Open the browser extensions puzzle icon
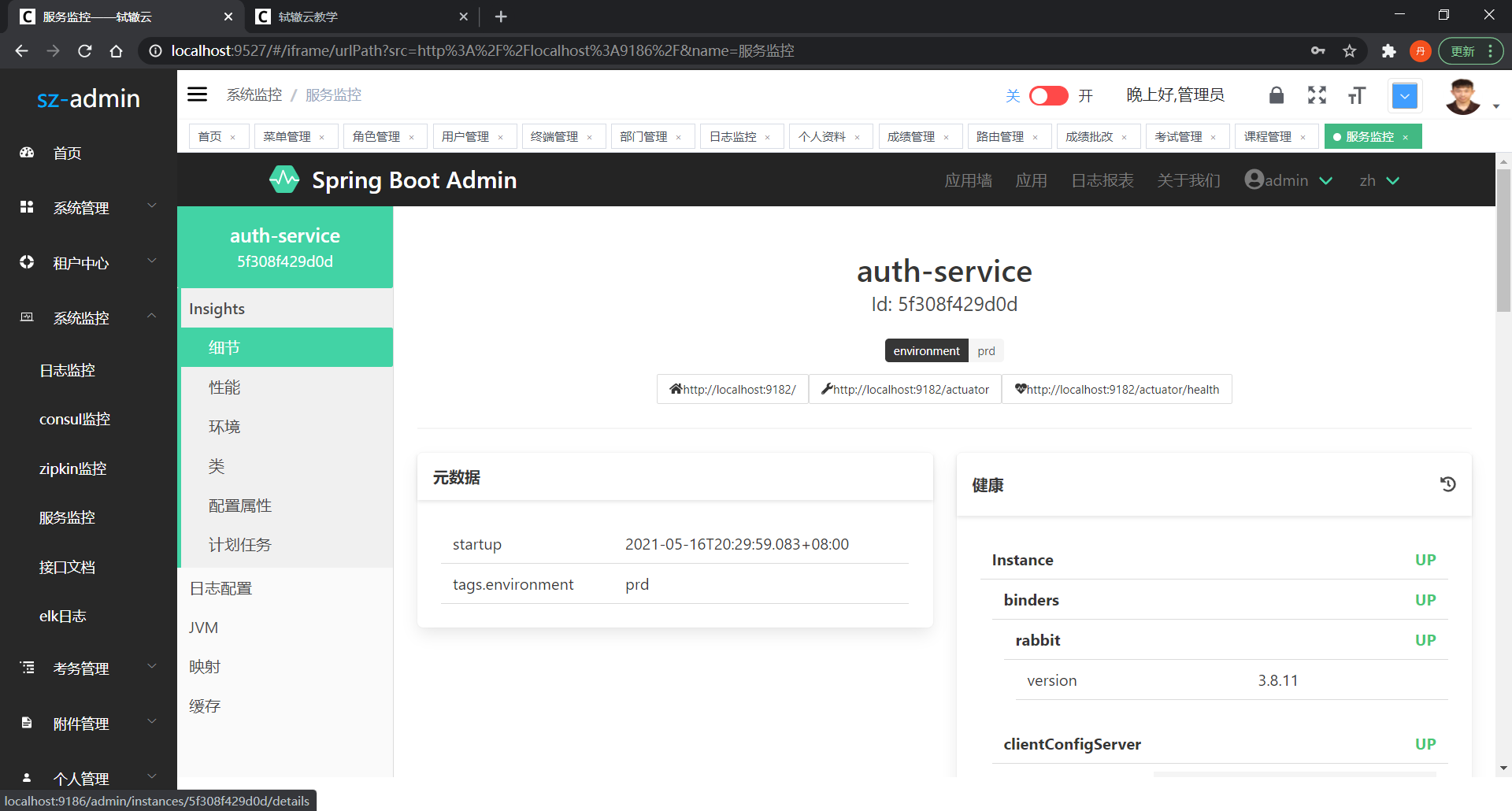 tap(1388, 51)
